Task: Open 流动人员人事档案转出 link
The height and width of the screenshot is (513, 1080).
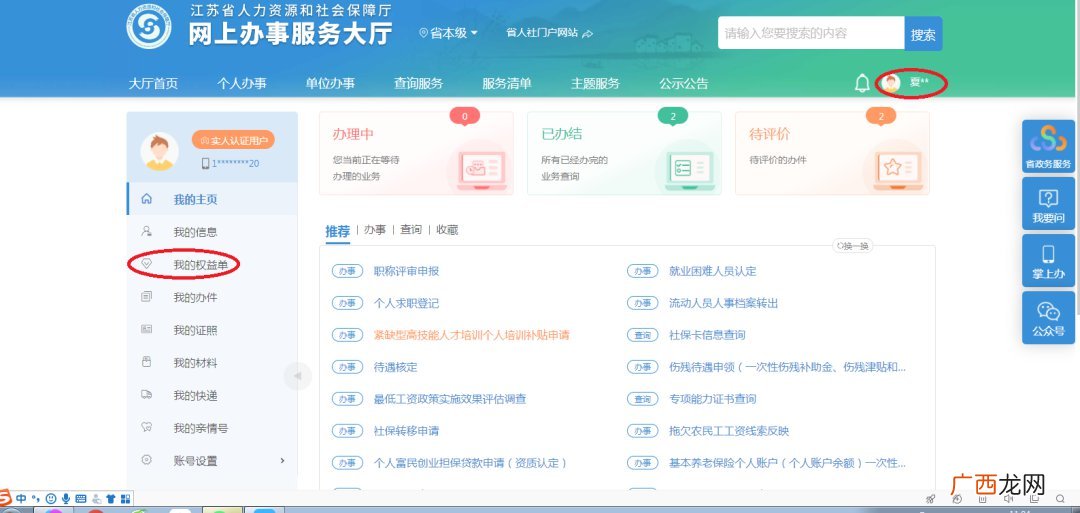Action: click(x=723, y=303)
